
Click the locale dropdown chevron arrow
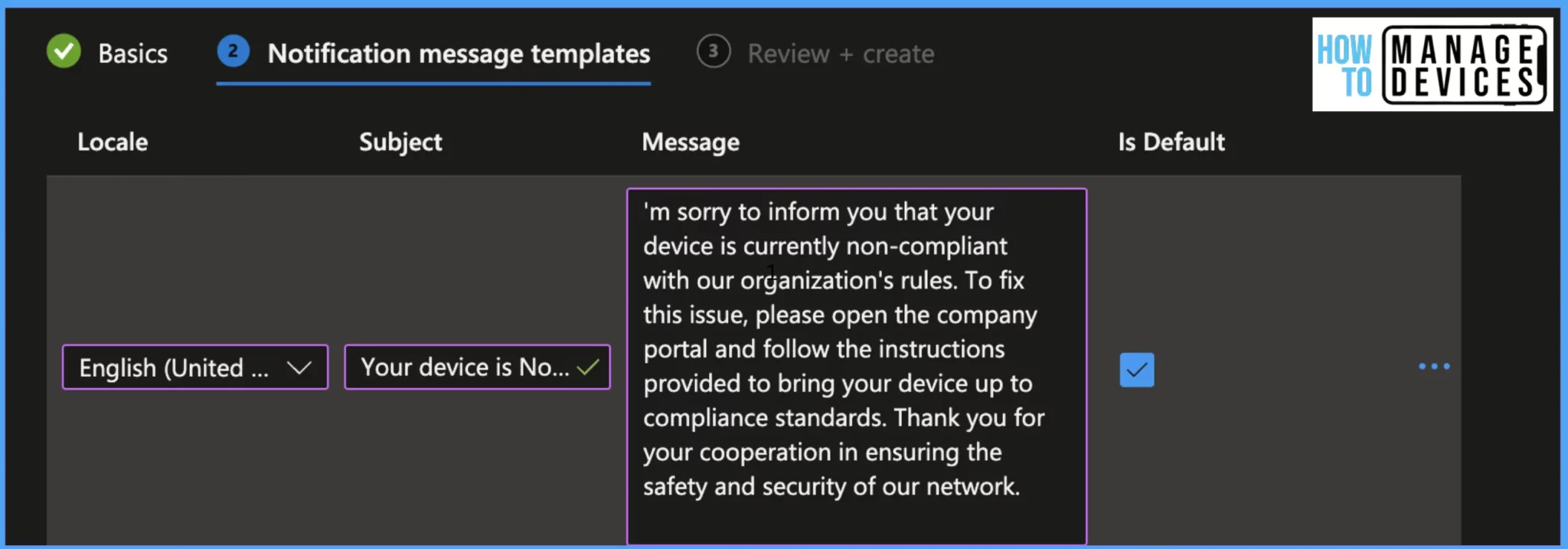click(x=299, y=368)
